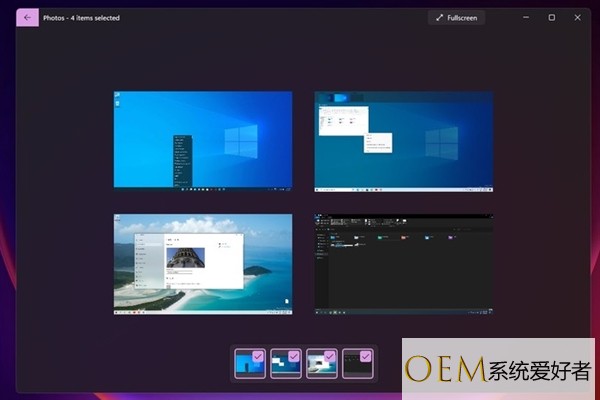Screen dimensions: 600x400
Task: Close the Photos window
Action: [x=578, y=17]
